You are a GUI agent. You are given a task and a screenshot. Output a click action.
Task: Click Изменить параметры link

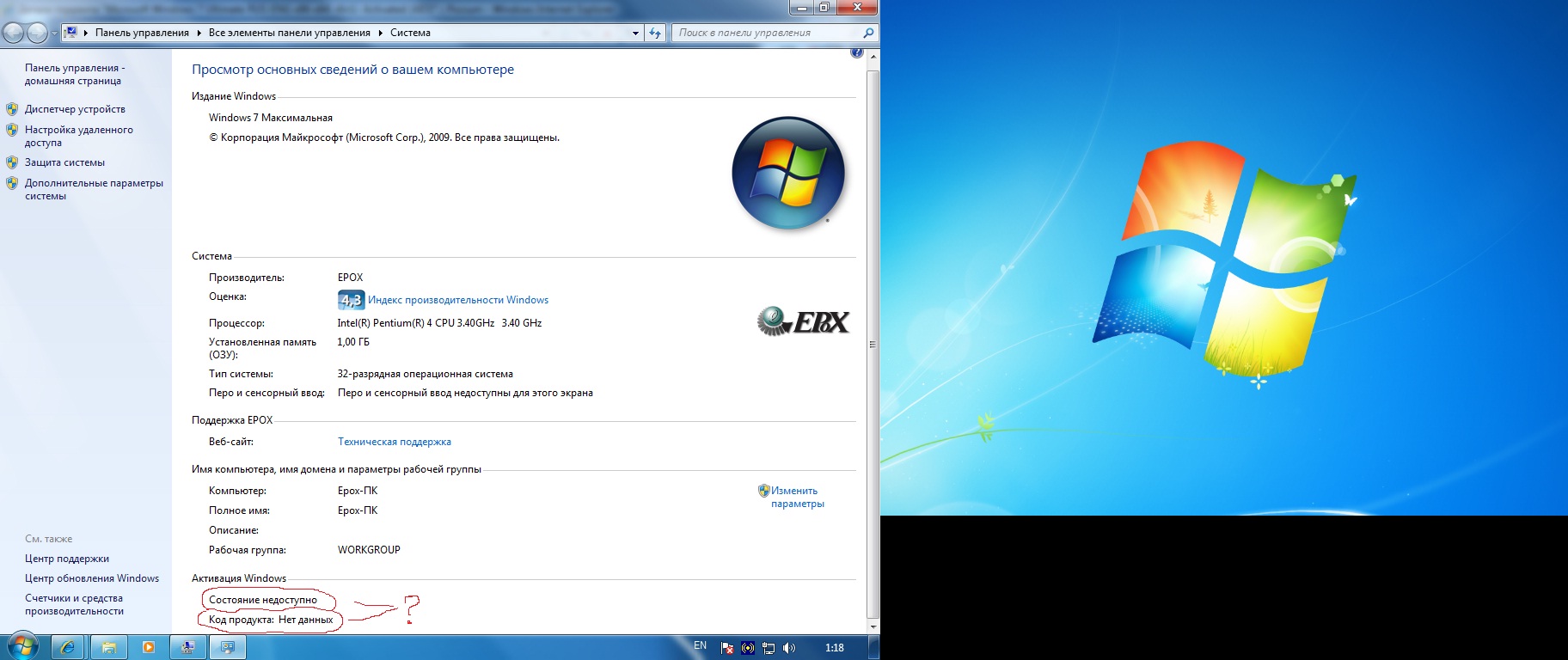click(x=797, y=498)
